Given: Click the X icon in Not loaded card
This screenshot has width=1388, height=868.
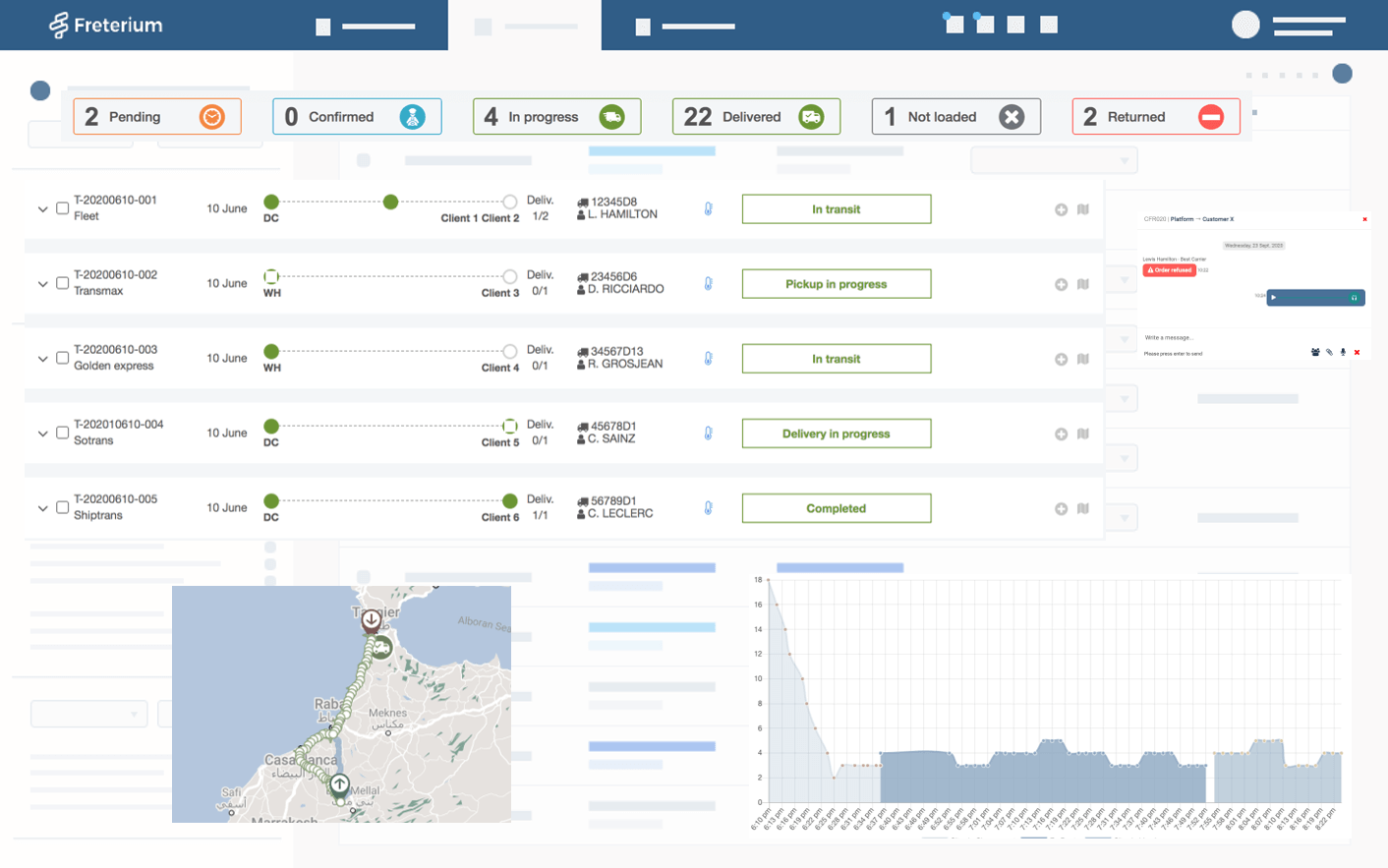Looking at the screenshot, I should click(x=1011, y=117).
